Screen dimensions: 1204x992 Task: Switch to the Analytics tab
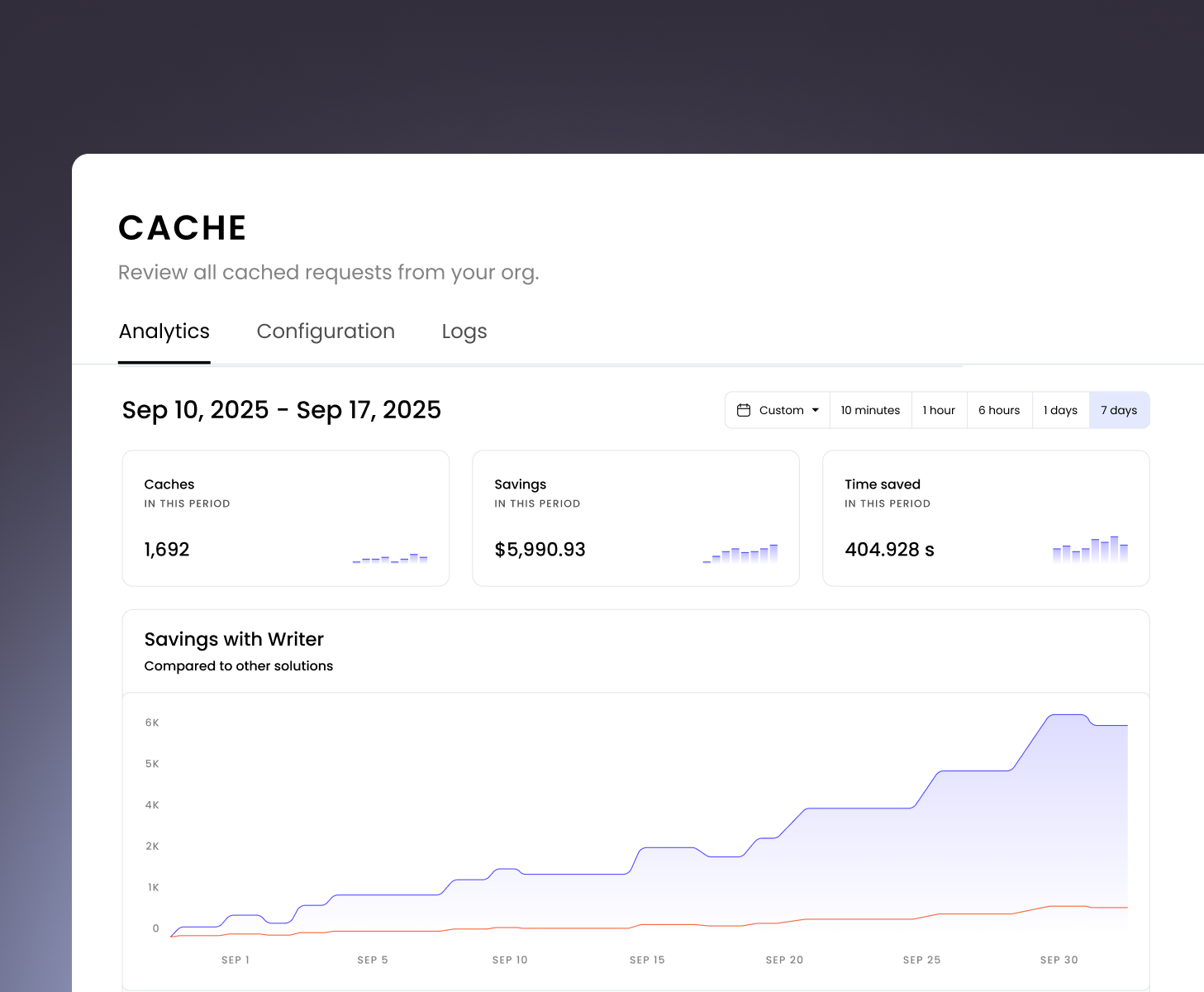[164, 331]
